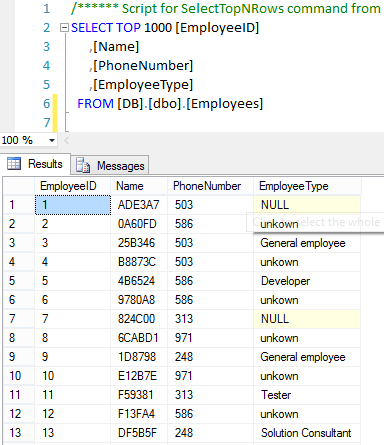Click [EmployeeType] on code line 5
Viewport: 384px width, 445px height.
point(143,85)
